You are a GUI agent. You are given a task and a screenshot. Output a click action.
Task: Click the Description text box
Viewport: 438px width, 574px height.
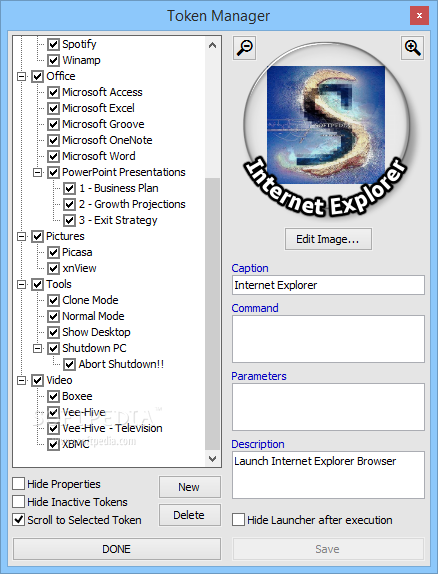tap(328, 475)
